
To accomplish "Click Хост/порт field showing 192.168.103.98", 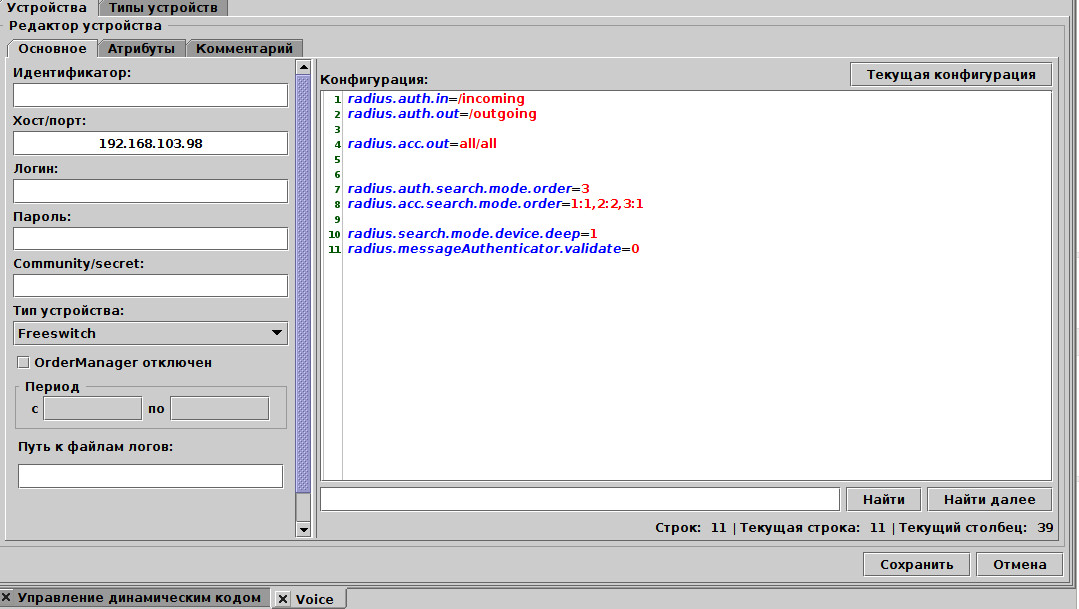I will [150, 143].
